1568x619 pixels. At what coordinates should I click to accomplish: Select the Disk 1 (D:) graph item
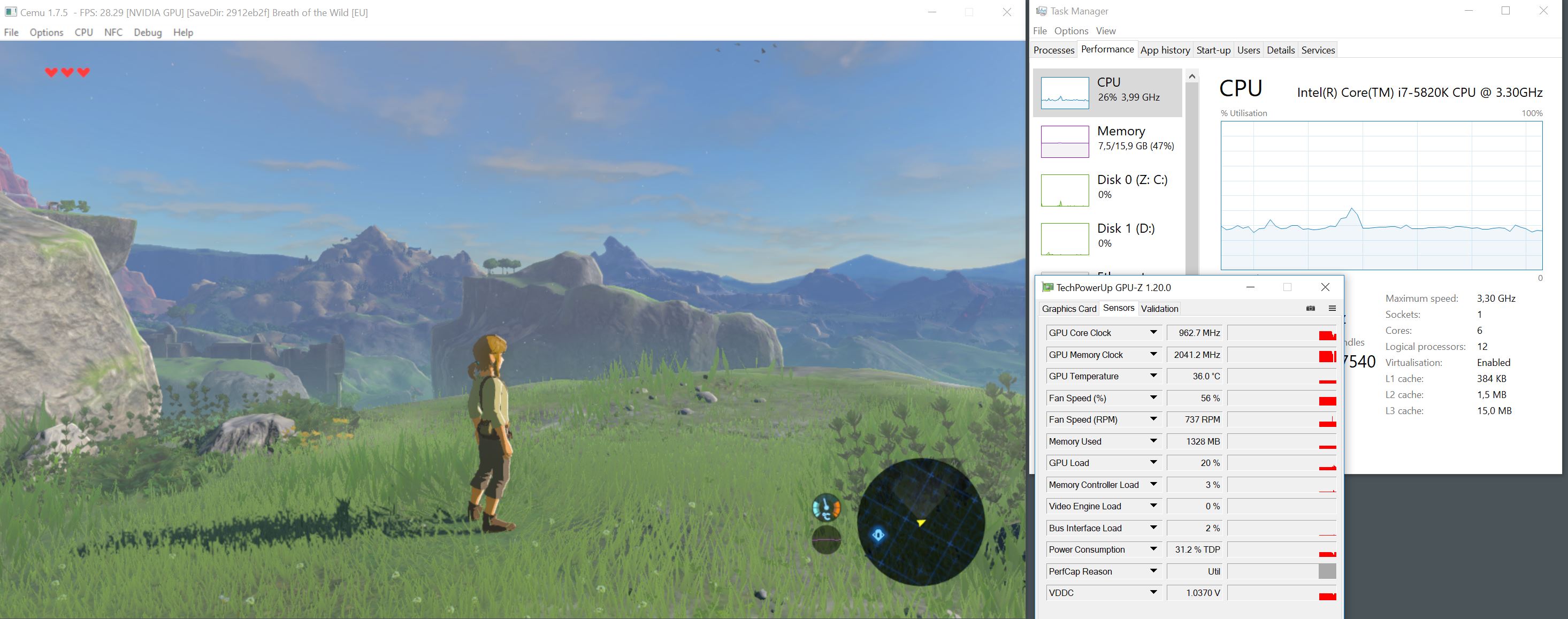(x=1065, y=239)
